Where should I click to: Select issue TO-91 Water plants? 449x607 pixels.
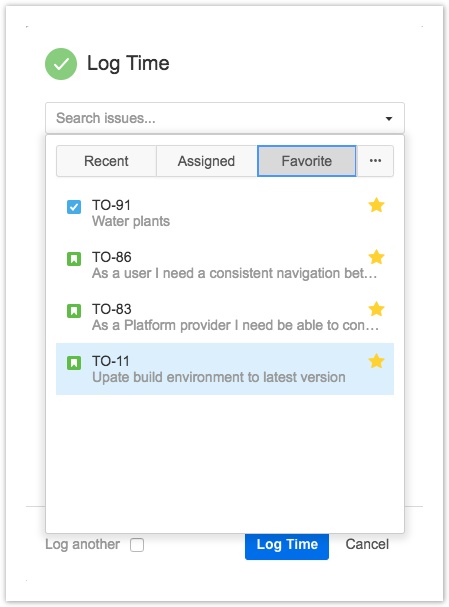[x=225, y=213]
